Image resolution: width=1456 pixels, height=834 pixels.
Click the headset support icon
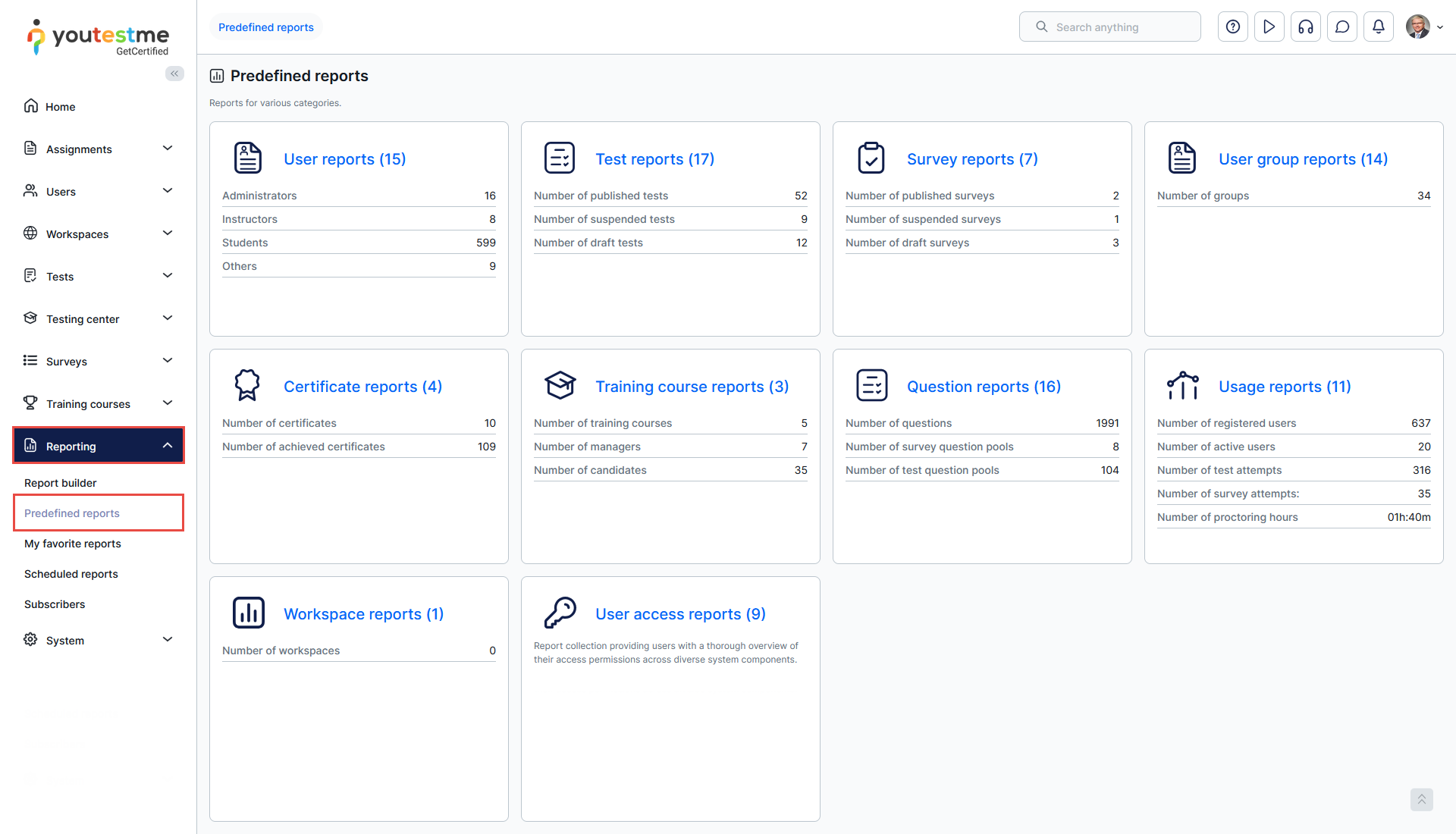point(1306,27)
